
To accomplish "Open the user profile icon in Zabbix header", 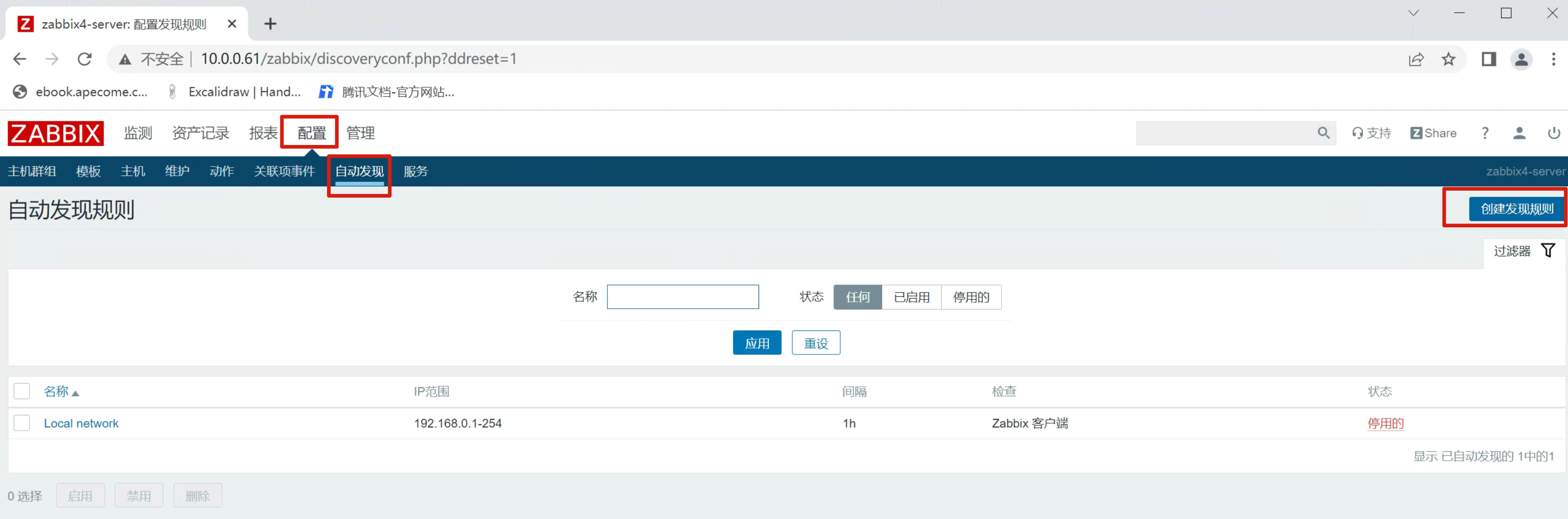I will pos(1518,133).
